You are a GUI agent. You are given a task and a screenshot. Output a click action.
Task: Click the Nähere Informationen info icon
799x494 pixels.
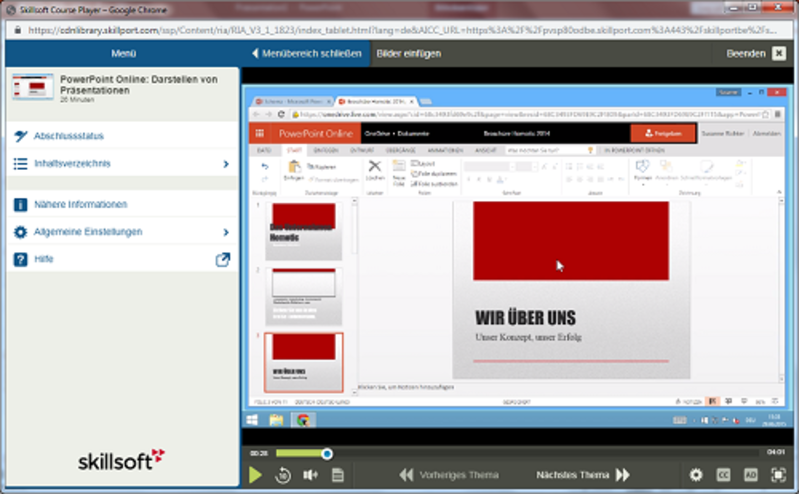20,204
